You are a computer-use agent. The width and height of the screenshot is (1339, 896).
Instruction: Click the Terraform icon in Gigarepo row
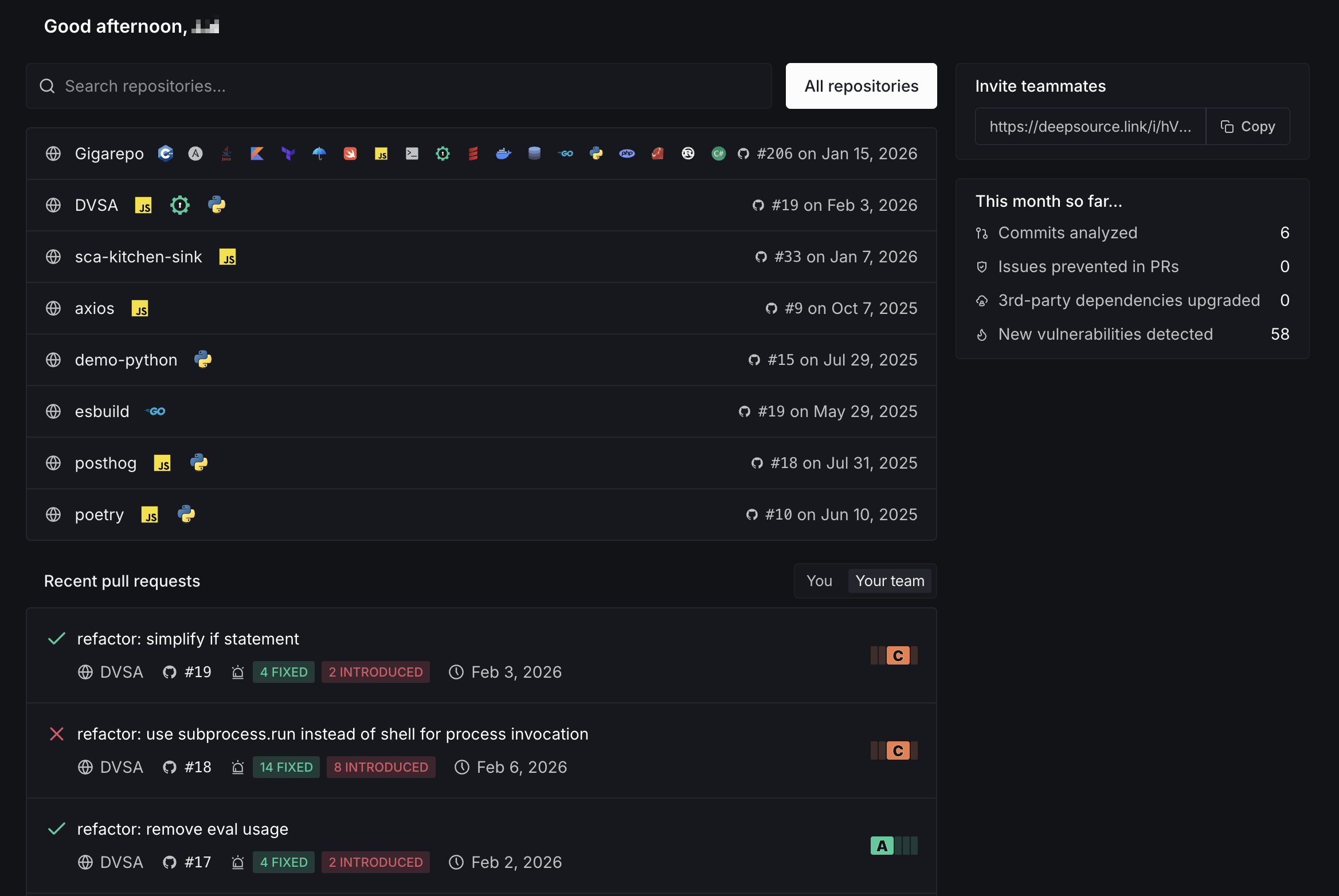288,154
